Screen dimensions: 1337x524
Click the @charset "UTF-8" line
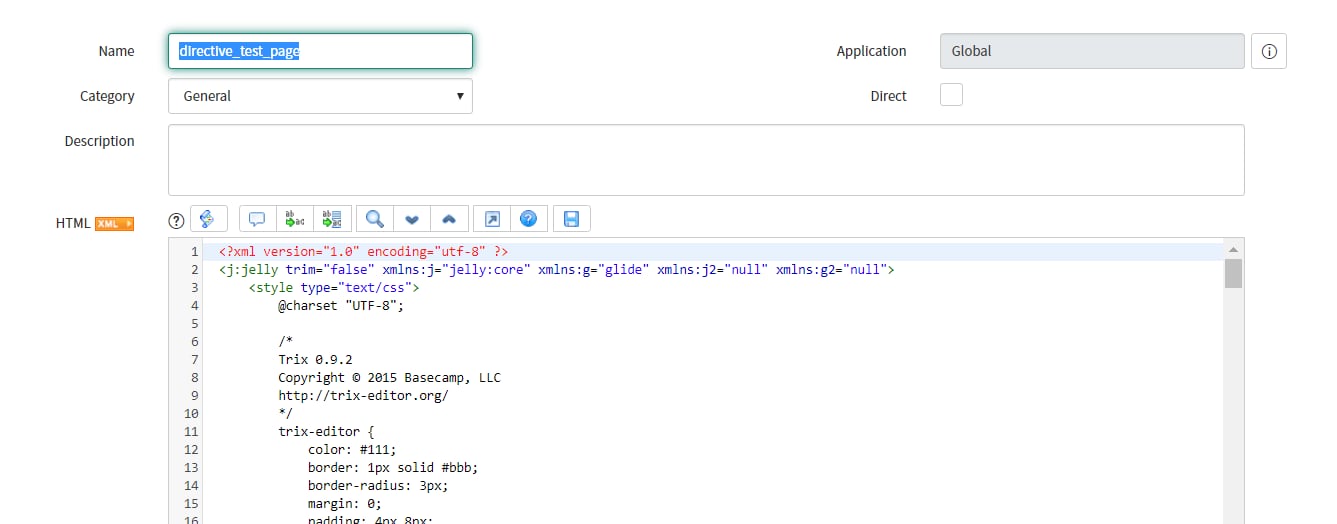point(341,305)
